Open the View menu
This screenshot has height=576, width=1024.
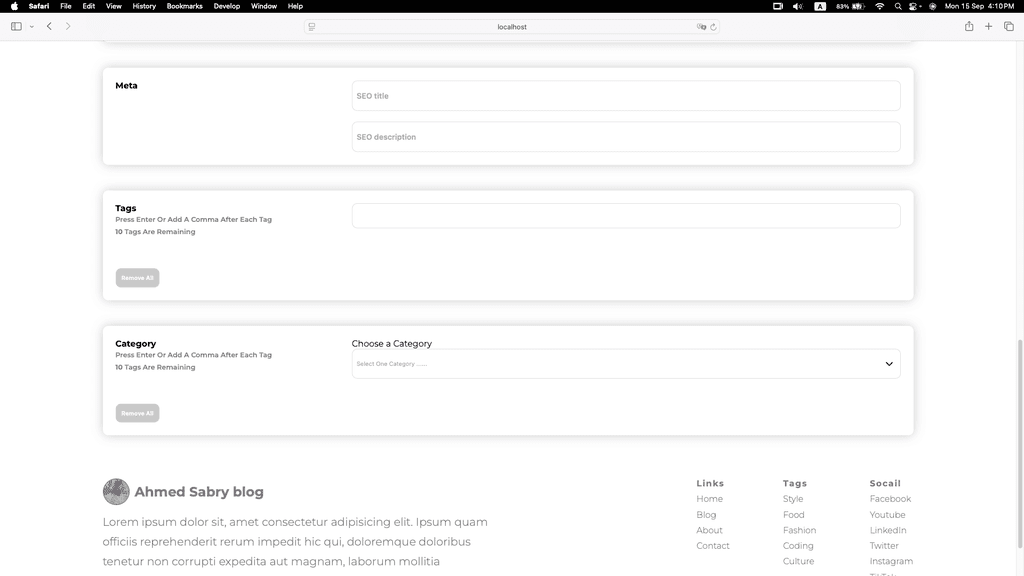[x=114, y=6]
